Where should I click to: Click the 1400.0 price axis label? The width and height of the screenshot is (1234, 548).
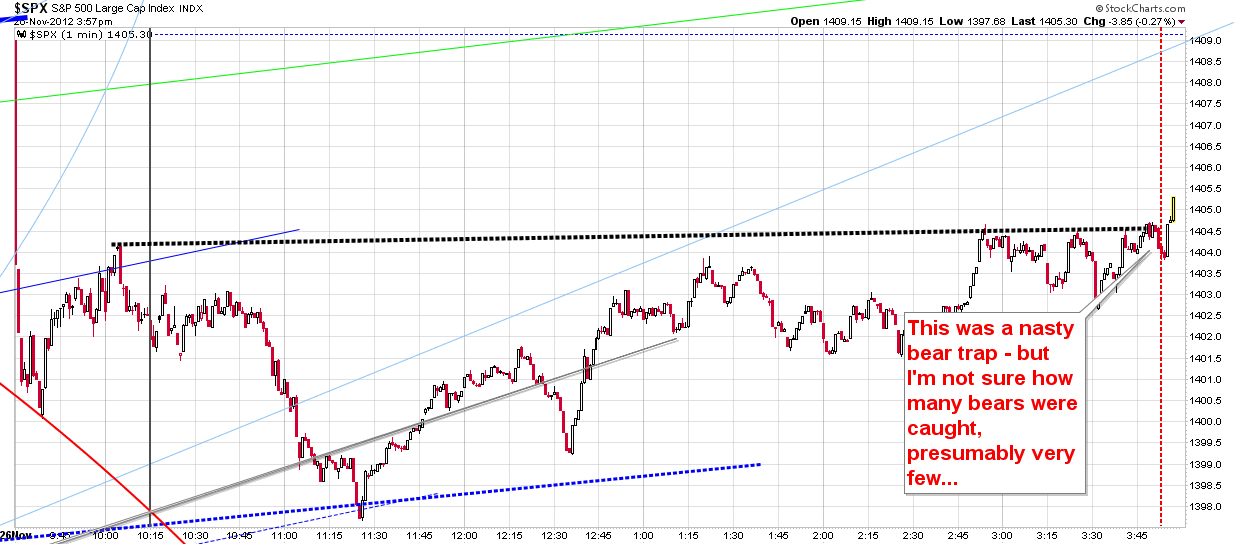point(1204,422)
